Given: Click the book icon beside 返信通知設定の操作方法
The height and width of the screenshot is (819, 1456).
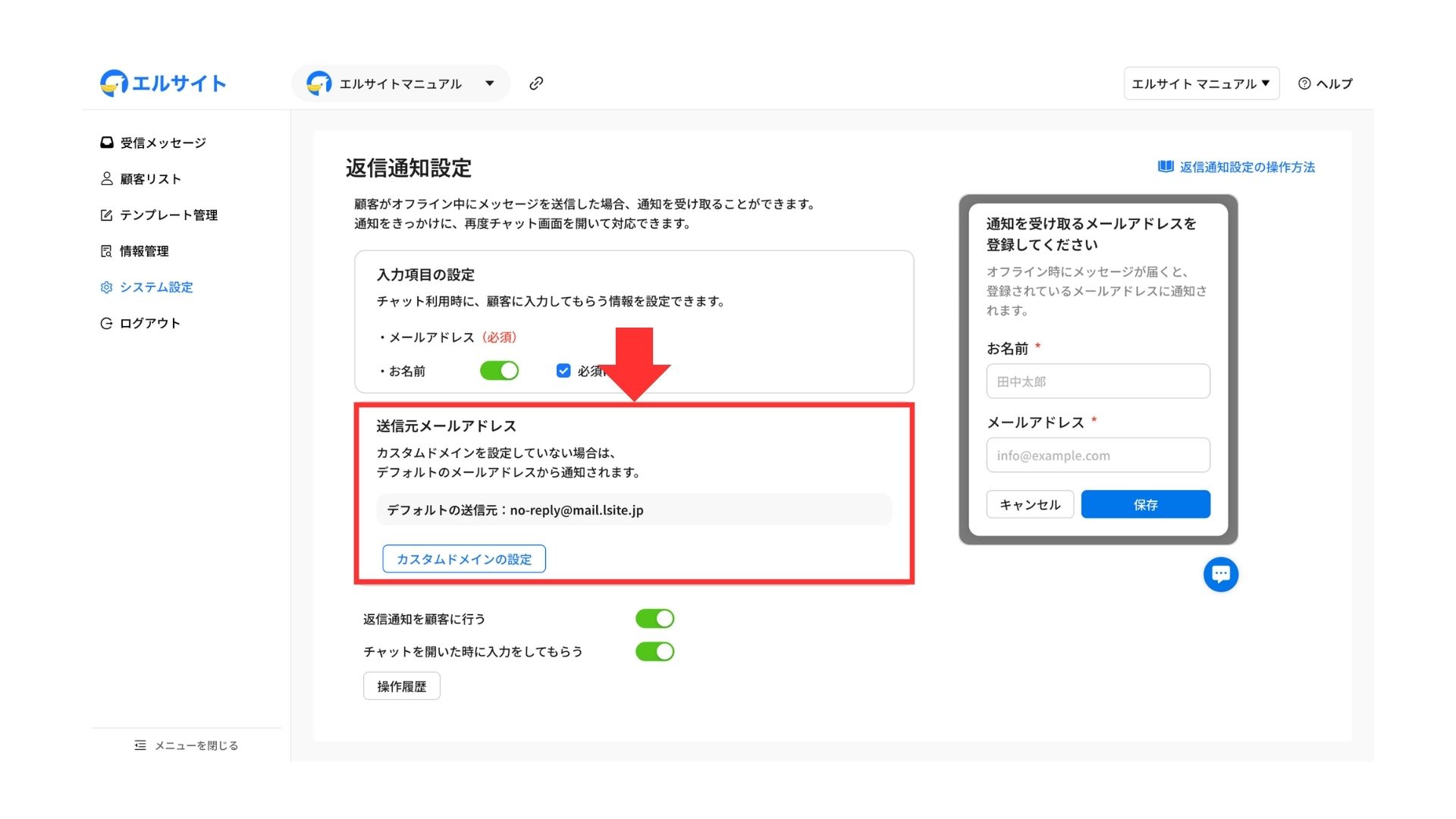Looking at the screenshot, I should pos(1166,167).
